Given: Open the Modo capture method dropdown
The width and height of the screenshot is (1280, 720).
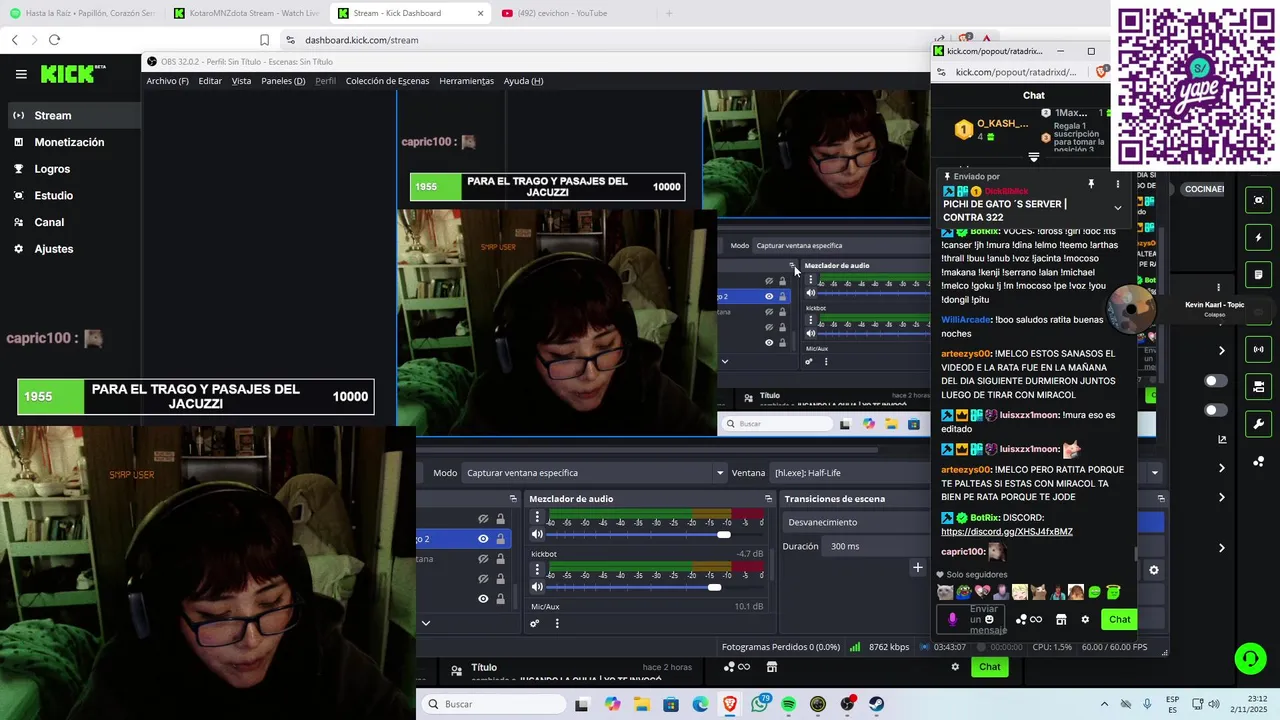Looking at the screenshot, I should pos(595,473).
